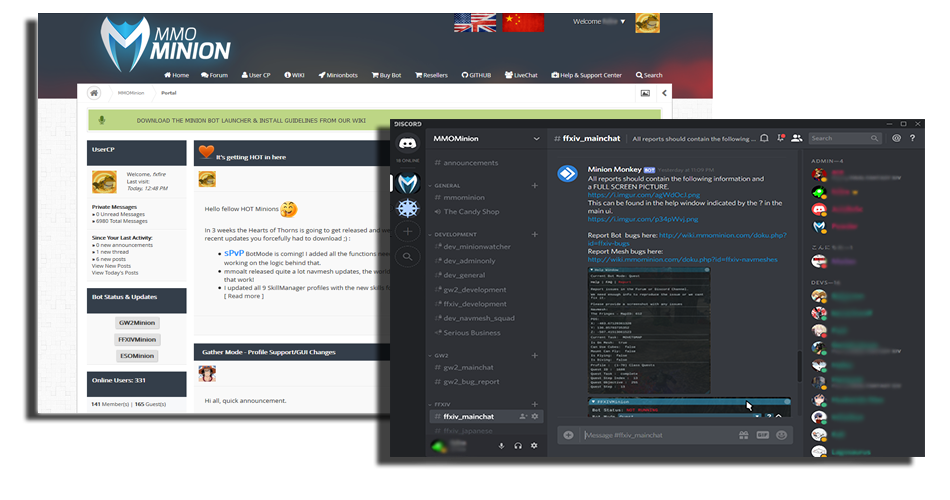The image size is (950, 500).
Task: Open User CP in website navigation
Action: pos(256,75)
